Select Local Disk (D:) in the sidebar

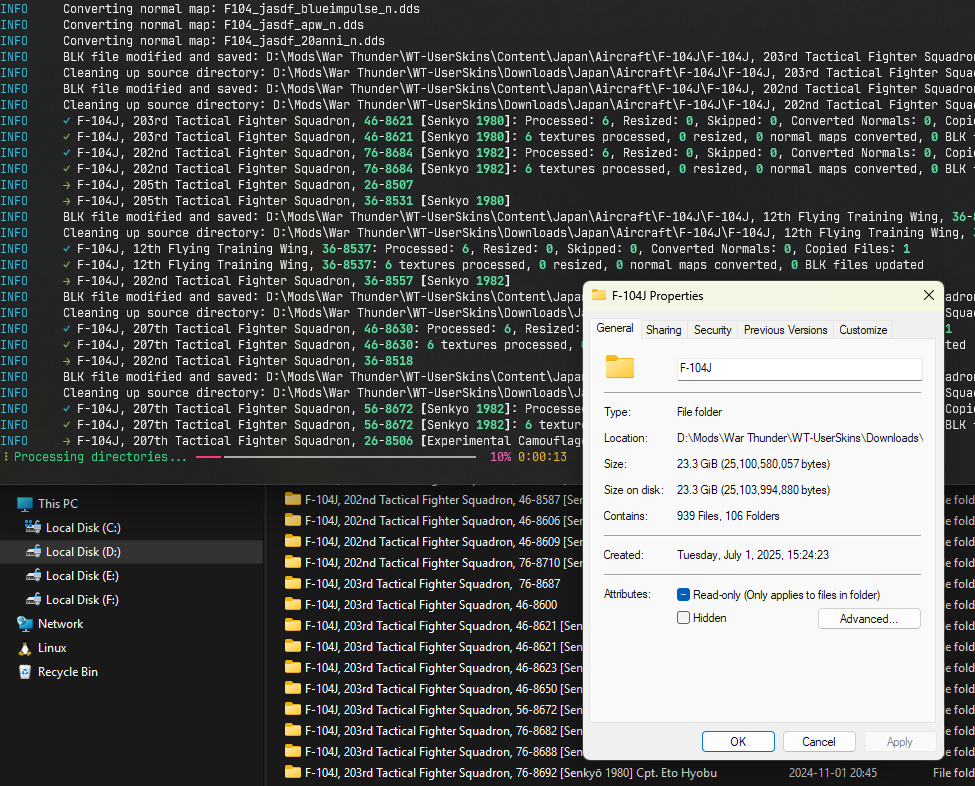[131, 552]
